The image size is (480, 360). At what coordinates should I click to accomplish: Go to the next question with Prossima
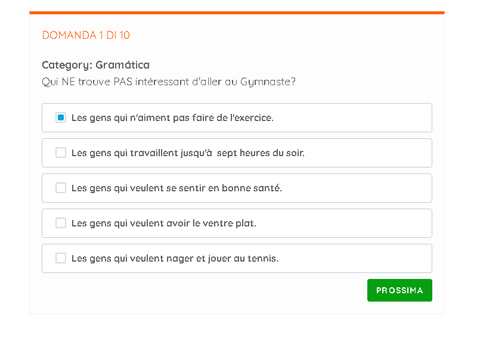point(400,290)
